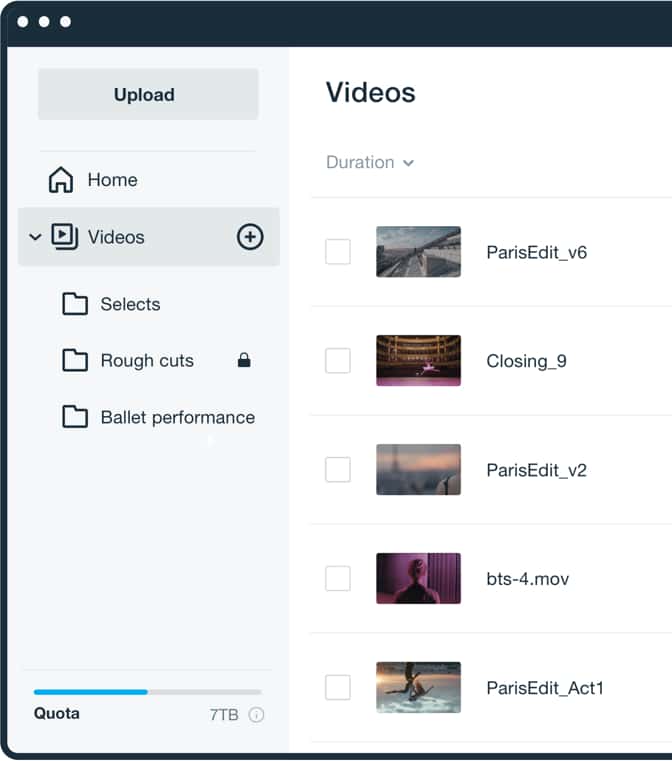Click the Quota info icon
672x761 pixels.
tap(256, 714)
